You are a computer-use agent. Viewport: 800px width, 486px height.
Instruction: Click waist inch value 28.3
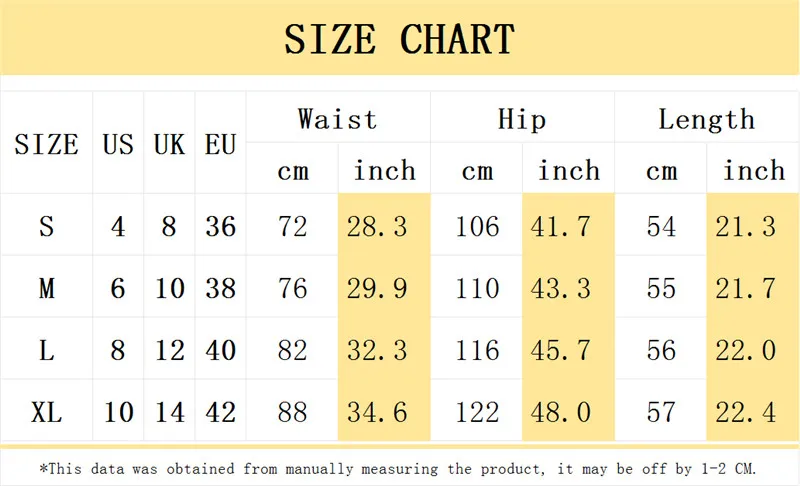(377, 226)
